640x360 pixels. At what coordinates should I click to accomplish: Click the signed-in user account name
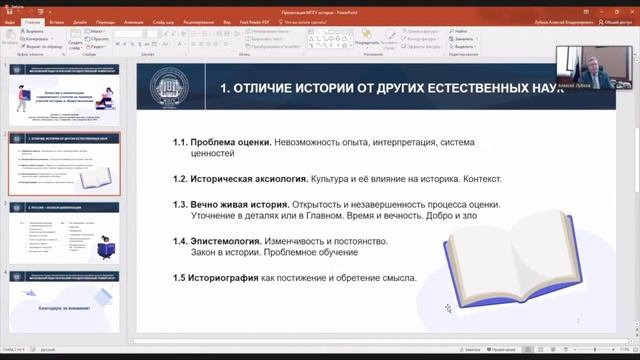[564, 22]
